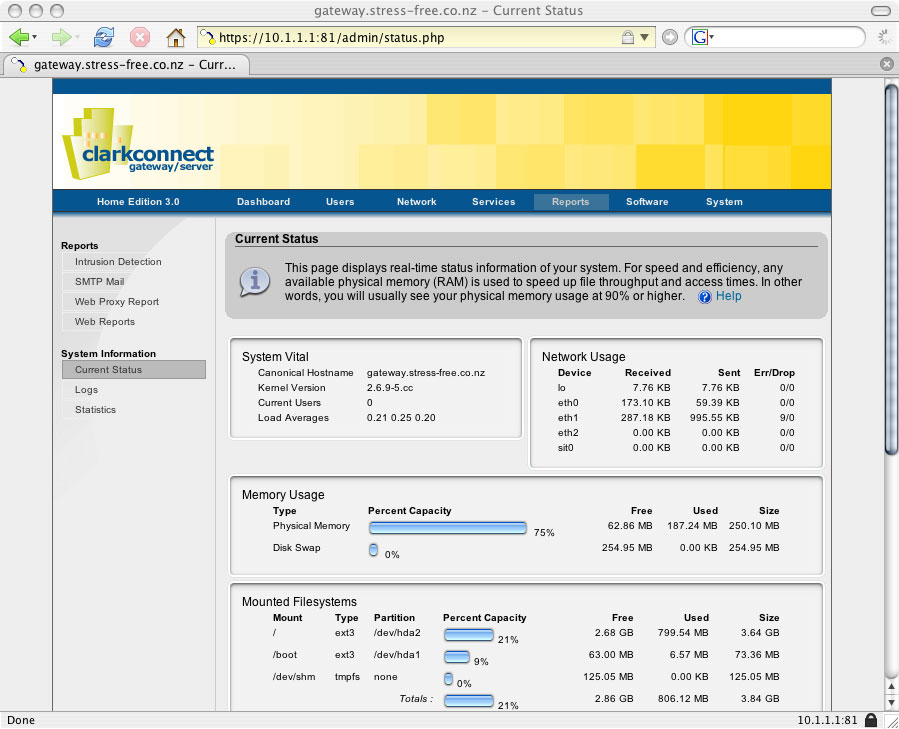Click the /boot 9% capacity bar
The width and height of the screenshot is (899, 729).
click(x=457, y=657)
